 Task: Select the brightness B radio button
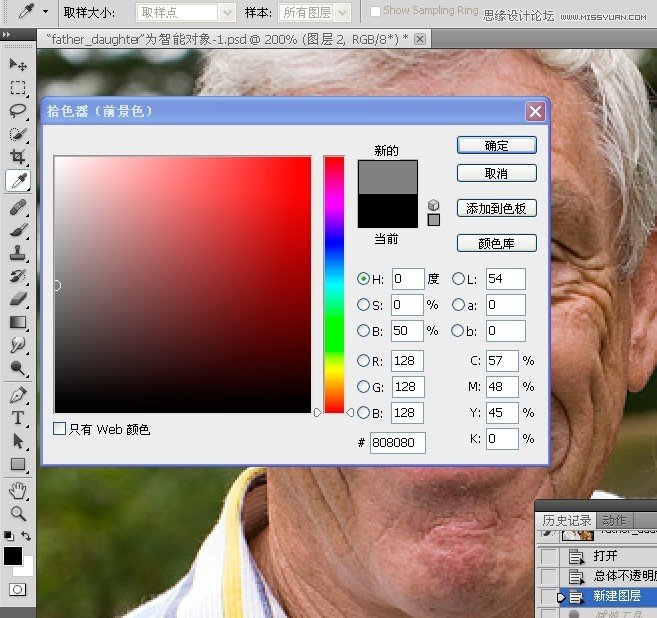(363, 331)
